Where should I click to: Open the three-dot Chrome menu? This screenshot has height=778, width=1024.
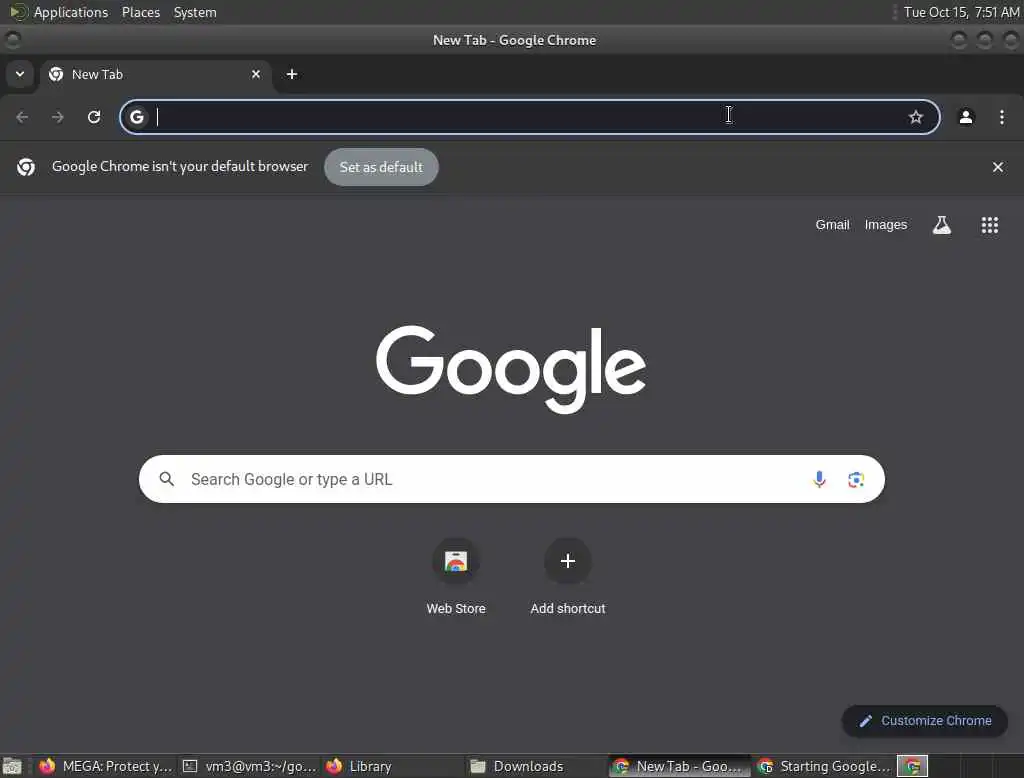click(1002, 117)
